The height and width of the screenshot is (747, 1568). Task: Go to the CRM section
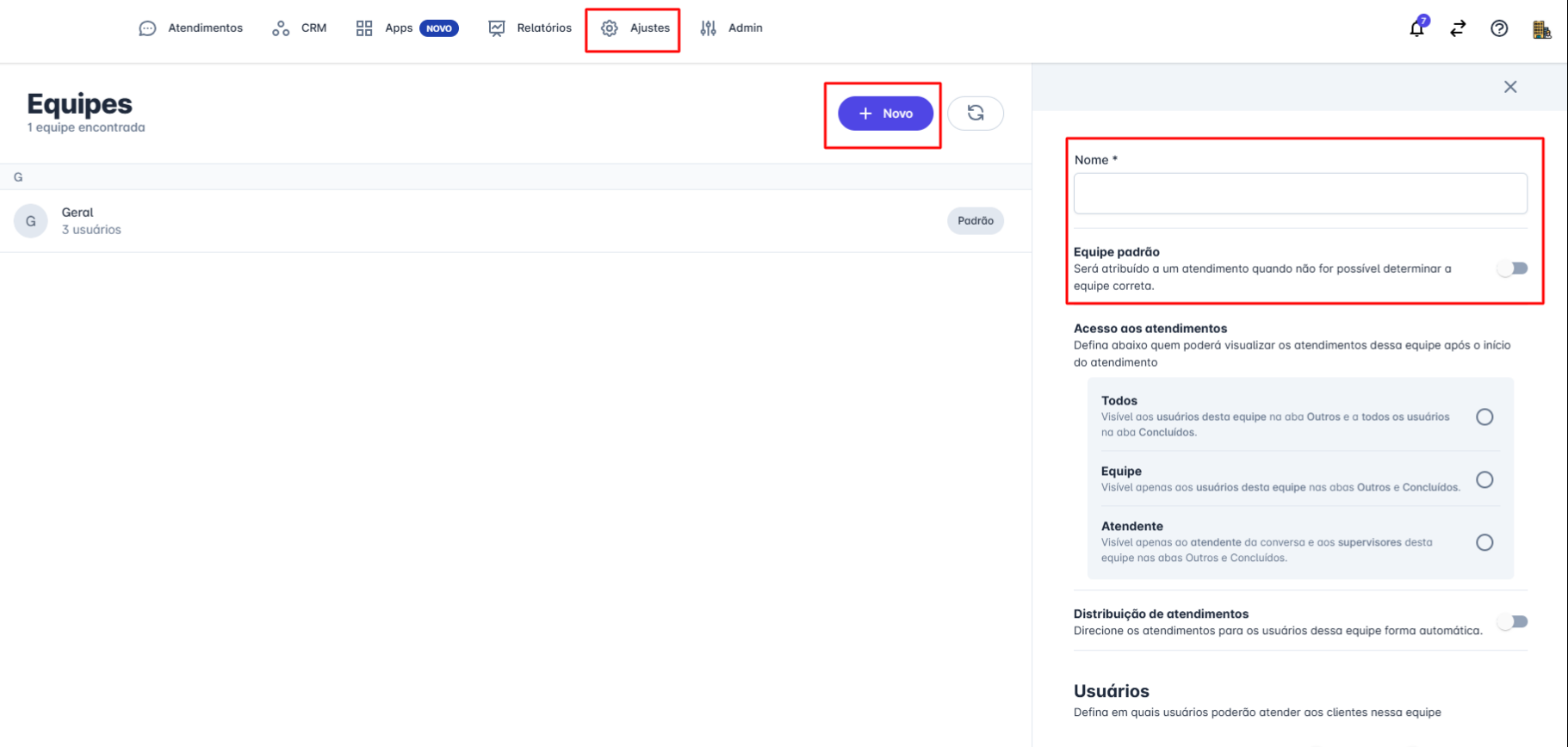(x=300, y=28)
